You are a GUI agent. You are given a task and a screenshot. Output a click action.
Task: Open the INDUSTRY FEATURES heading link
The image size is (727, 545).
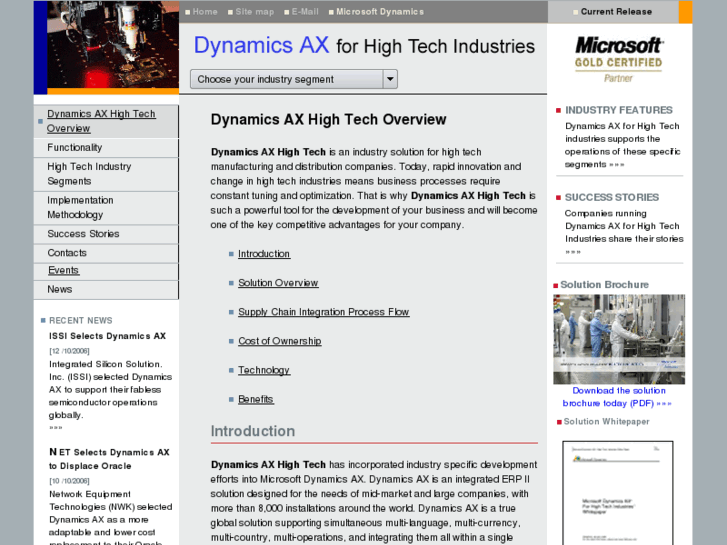coord(618,110)
